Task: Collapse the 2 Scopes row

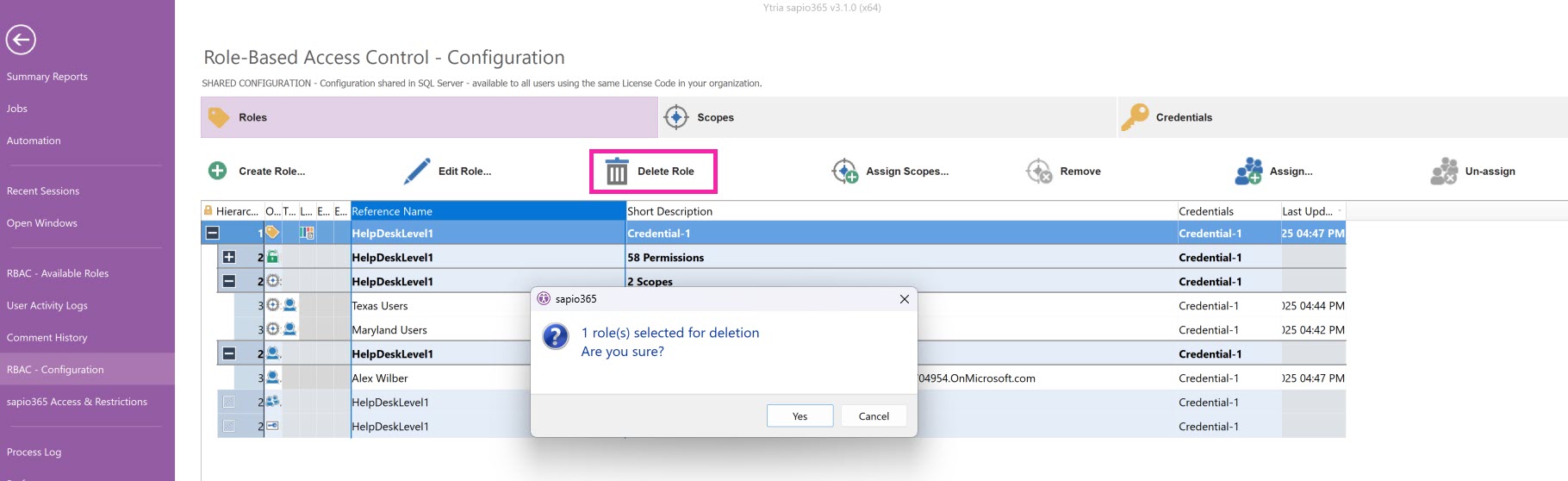Action: [x=228, y=281]
